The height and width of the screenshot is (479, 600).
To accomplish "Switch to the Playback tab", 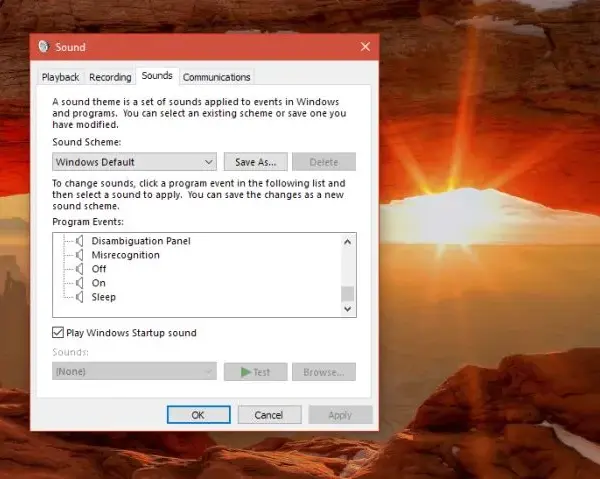I will [60, 77].
